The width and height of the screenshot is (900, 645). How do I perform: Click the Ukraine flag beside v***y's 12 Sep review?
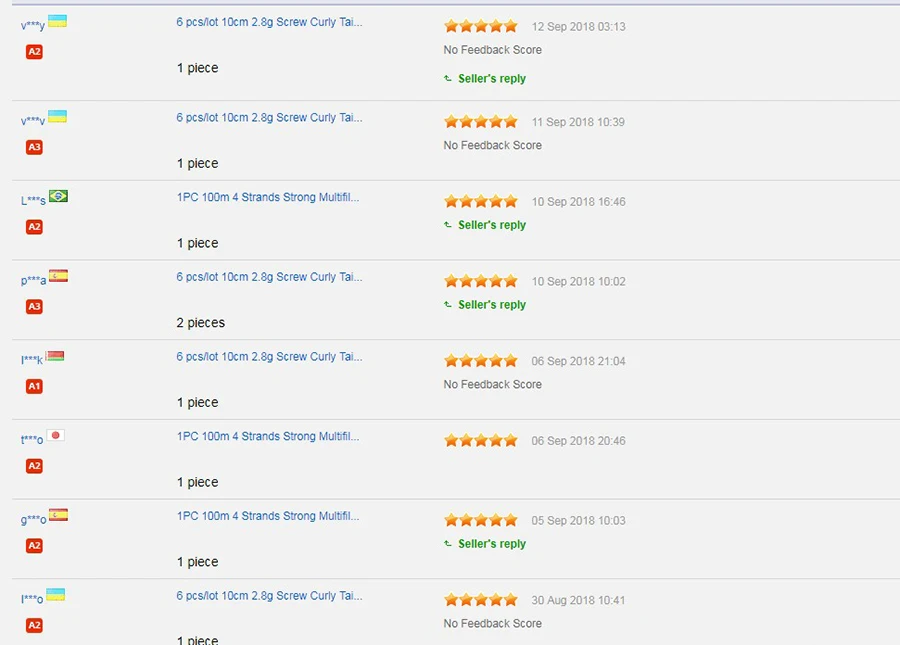click(x=57, y=21)
